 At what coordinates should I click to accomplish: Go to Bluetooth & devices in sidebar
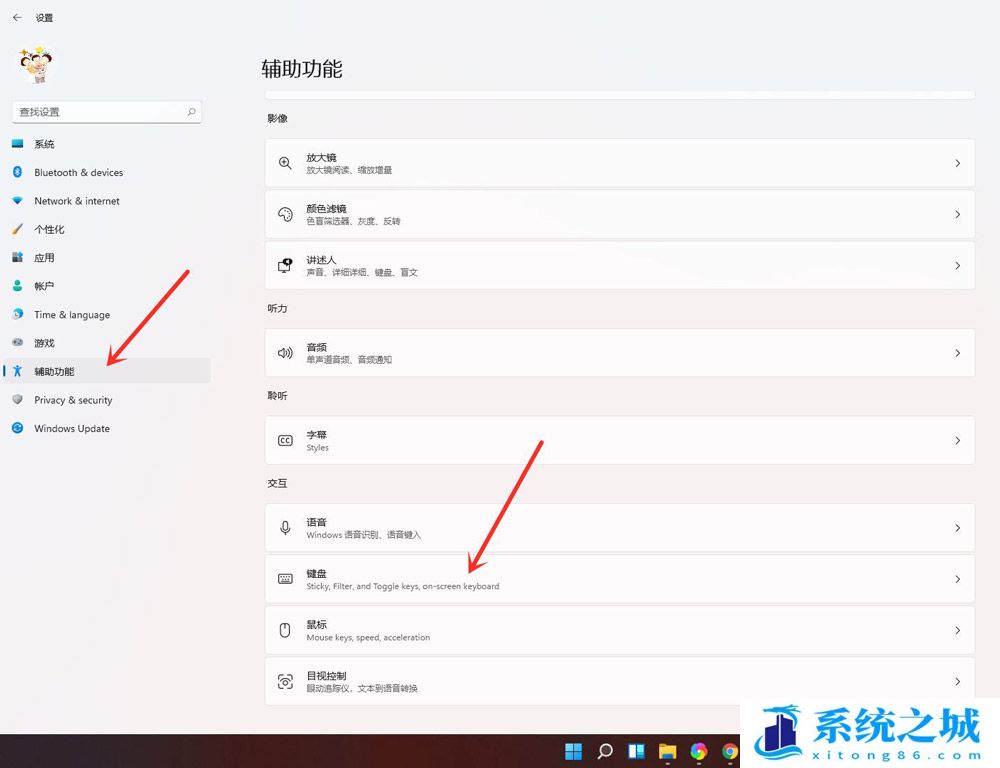pos(78,172)
